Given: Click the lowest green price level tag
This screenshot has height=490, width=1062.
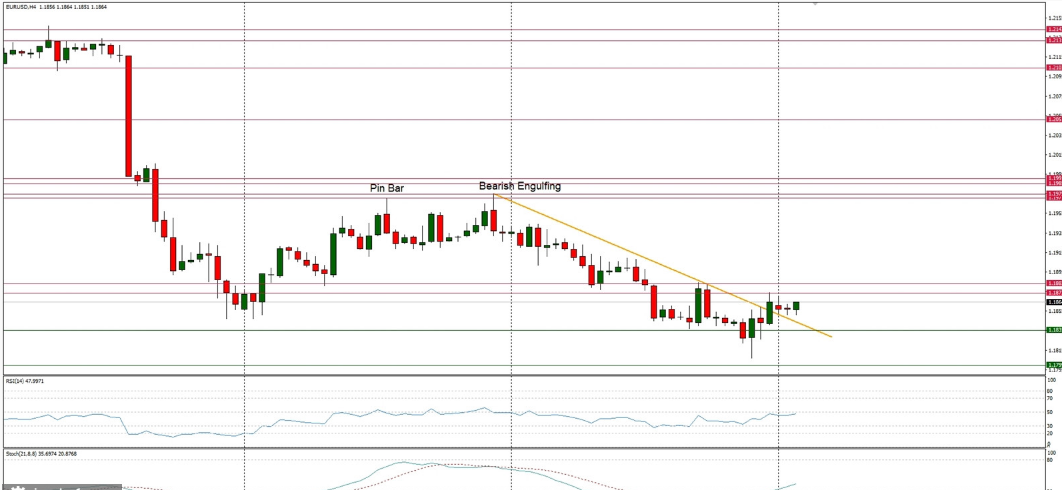Looking at the screenshot, I should 1053,365.
